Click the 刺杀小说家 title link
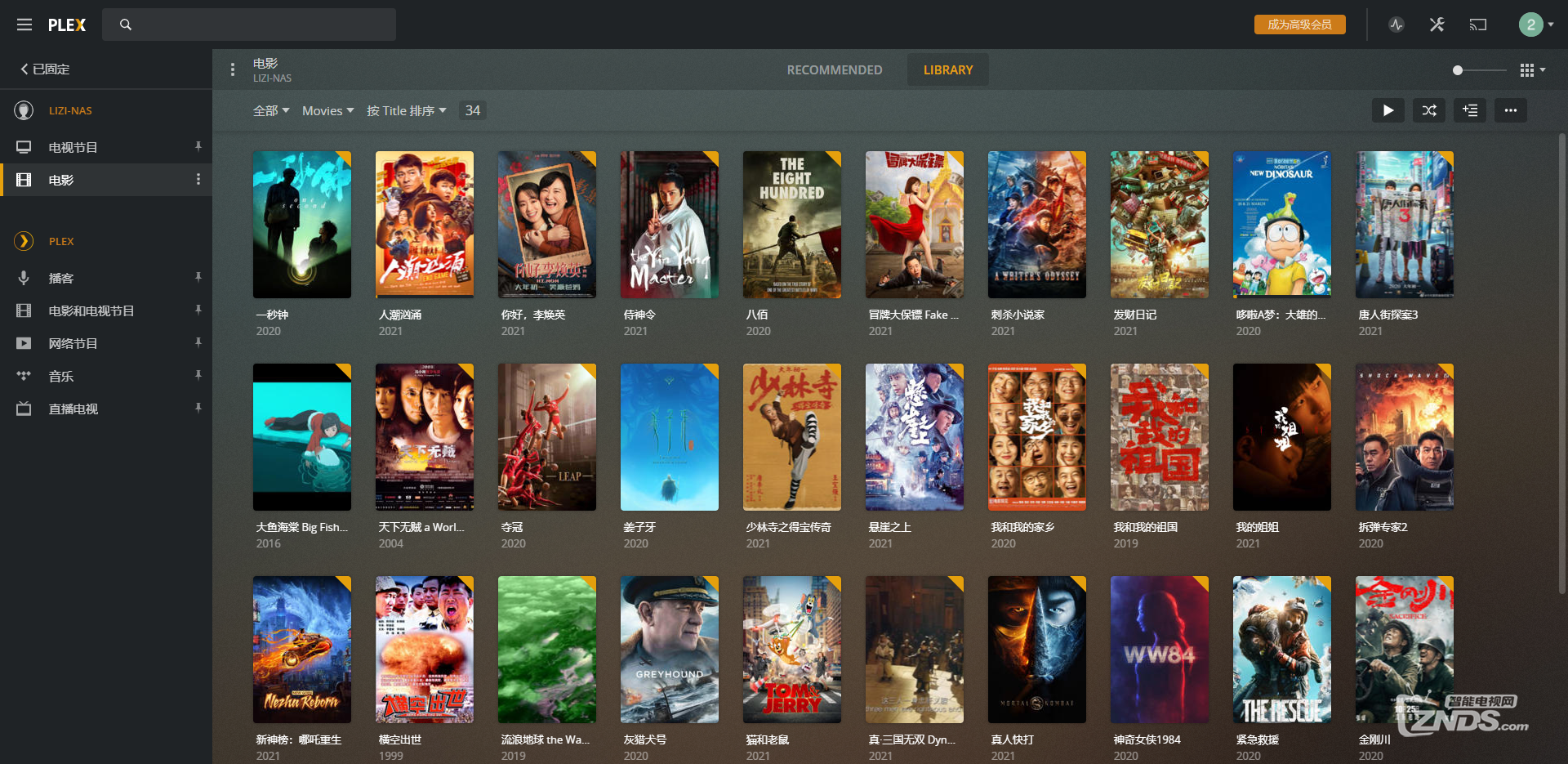 (x=1018, y=315)
